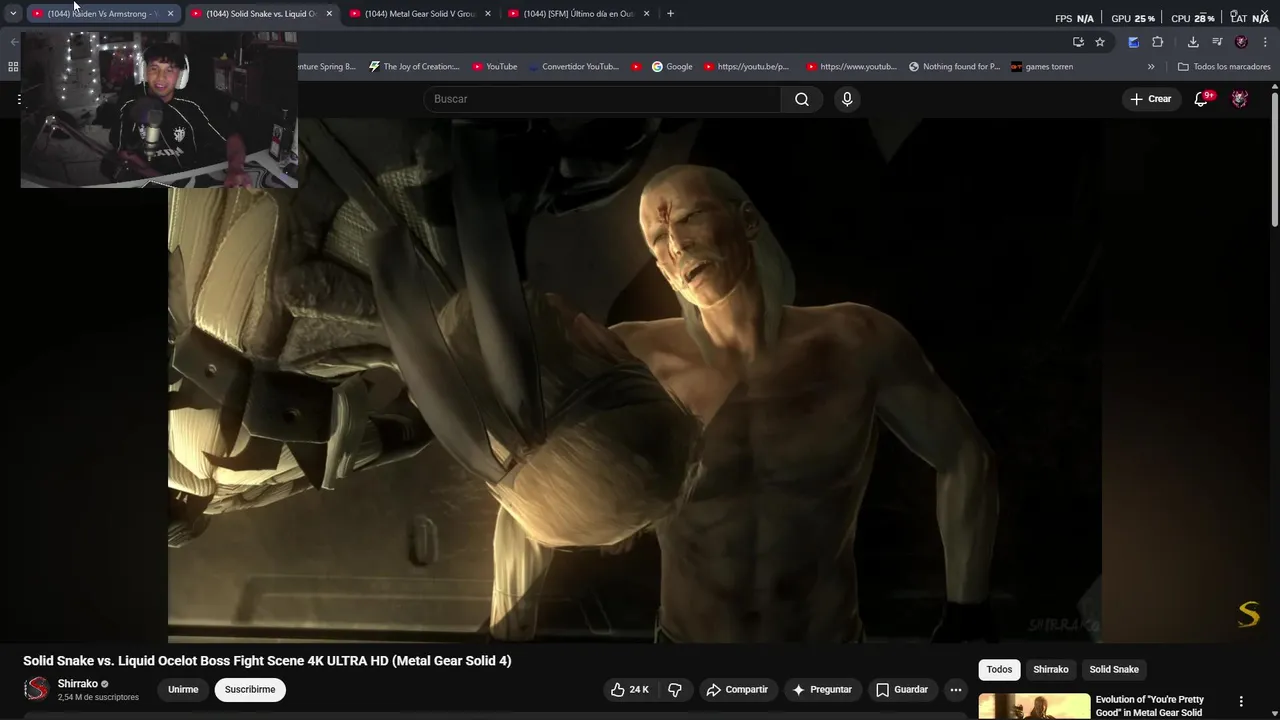Viewport: 1280px width, 720px height.
Task: Open more actions ellipsis under the video
Action: pyautogui.click(x=956, y=690)
